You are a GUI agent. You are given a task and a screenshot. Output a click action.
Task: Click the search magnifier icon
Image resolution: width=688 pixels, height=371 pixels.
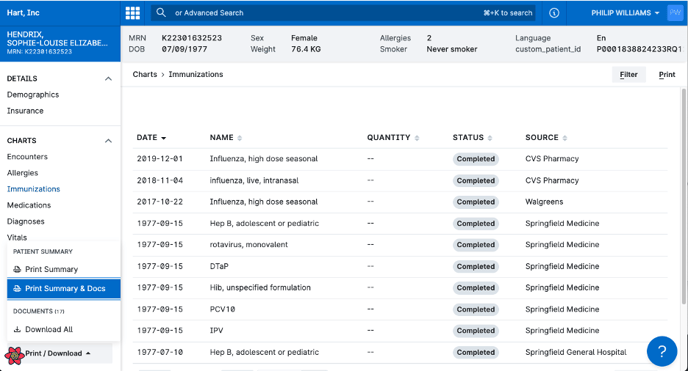click(x=161, y=13)
